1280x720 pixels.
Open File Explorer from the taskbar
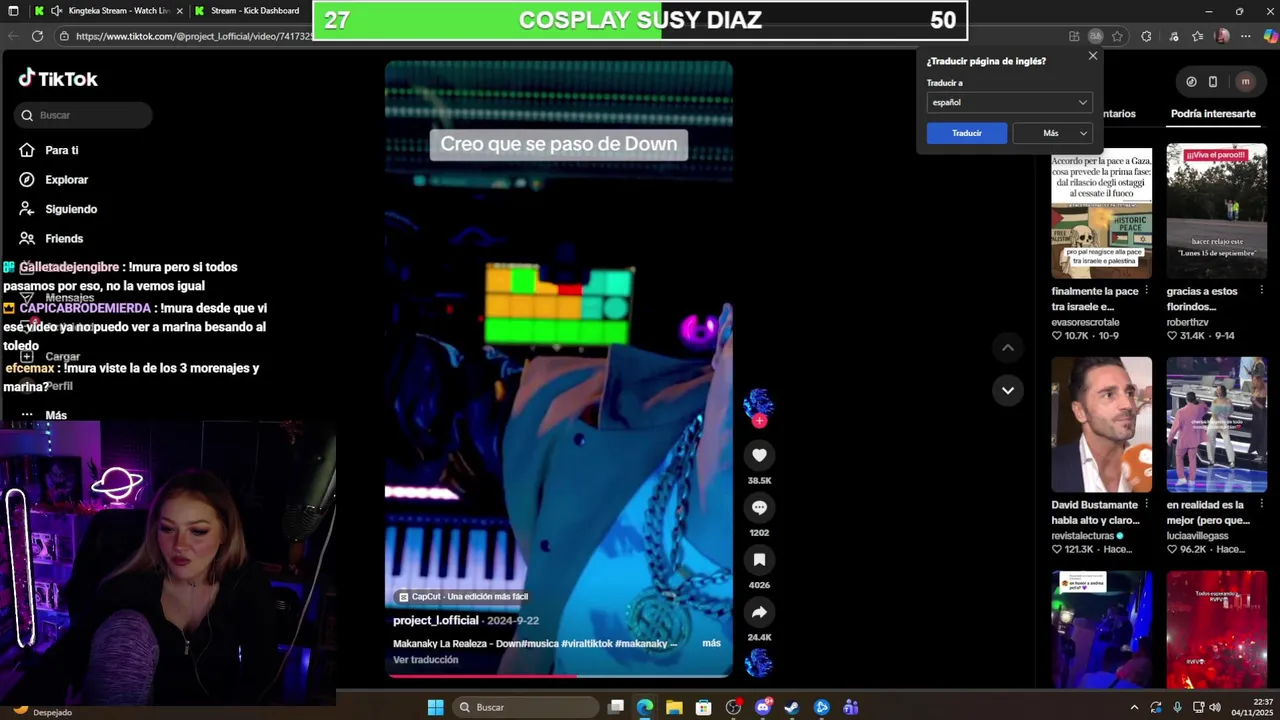tap(674, 707)
